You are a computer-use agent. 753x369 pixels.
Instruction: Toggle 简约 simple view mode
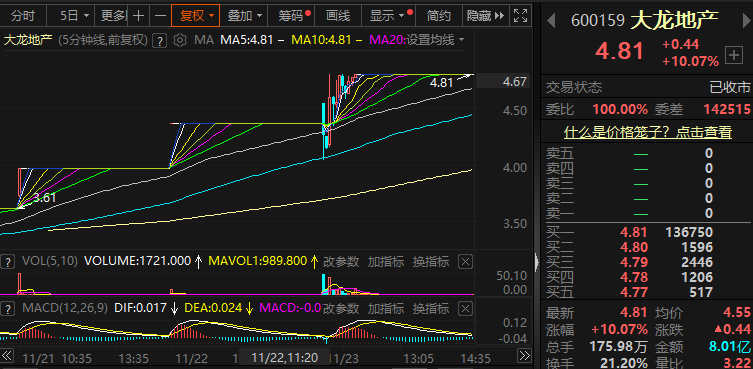click(x=439, y=16)
